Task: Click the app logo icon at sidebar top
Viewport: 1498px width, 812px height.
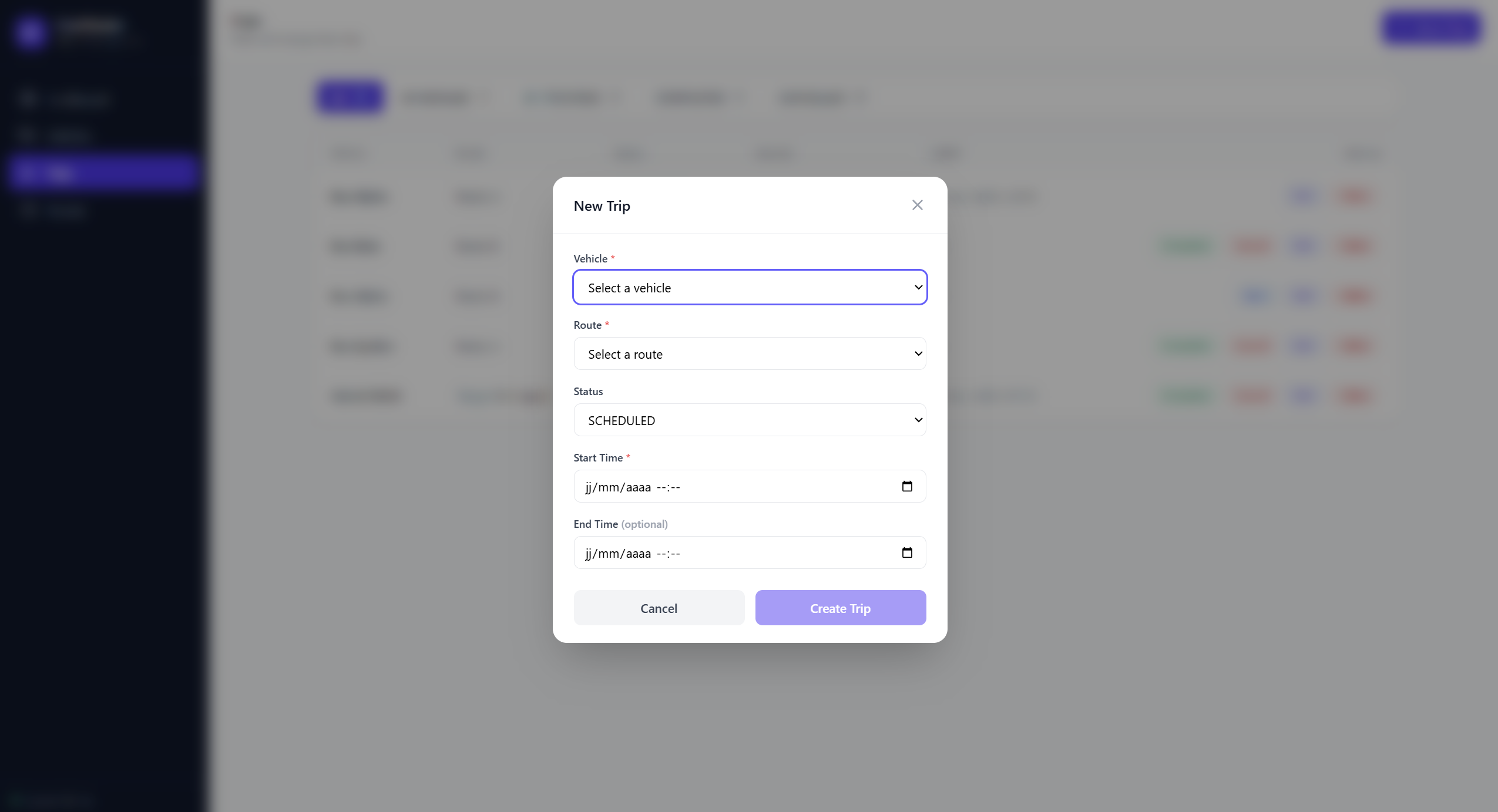Action: point(31,32)
